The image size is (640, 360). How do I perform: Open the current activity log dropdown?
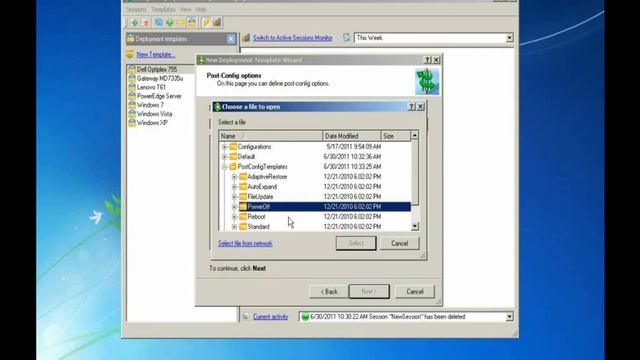tap(509, 317)
